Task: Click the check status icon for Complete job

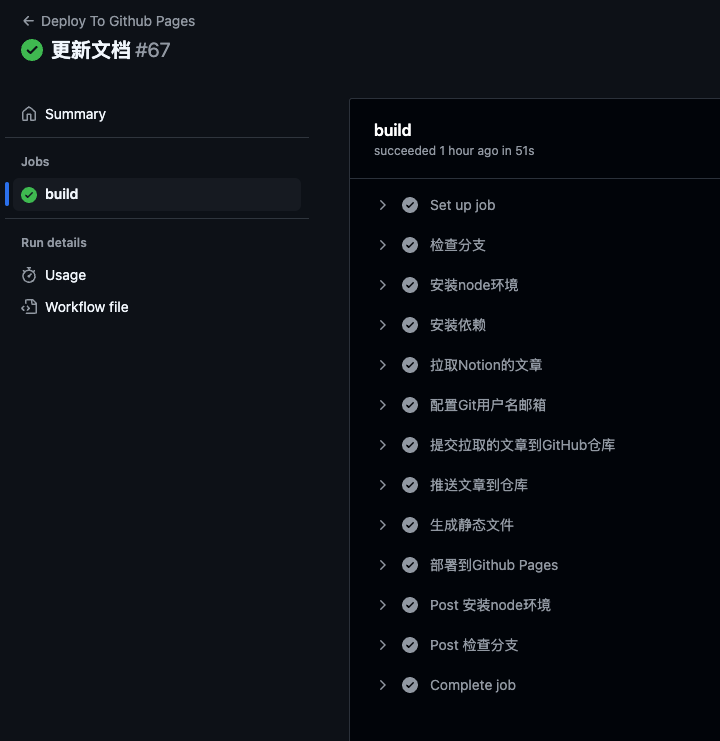Action: (x=410, y=685)
